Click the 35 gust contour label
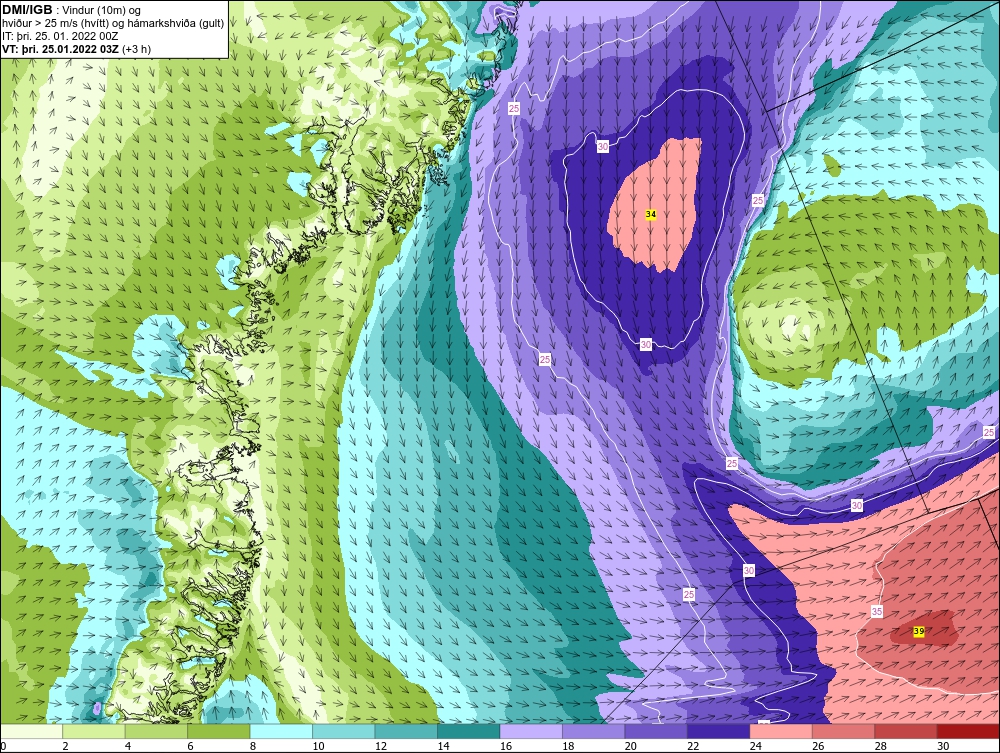 tap(877, 611)
